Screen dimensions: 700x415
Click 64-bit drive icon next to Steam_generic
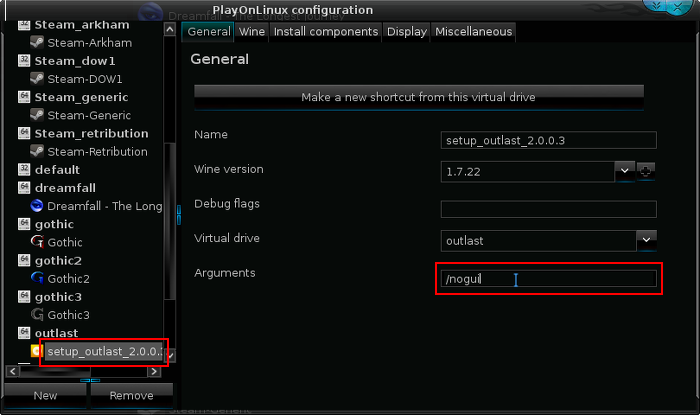(x=24, y=96)
